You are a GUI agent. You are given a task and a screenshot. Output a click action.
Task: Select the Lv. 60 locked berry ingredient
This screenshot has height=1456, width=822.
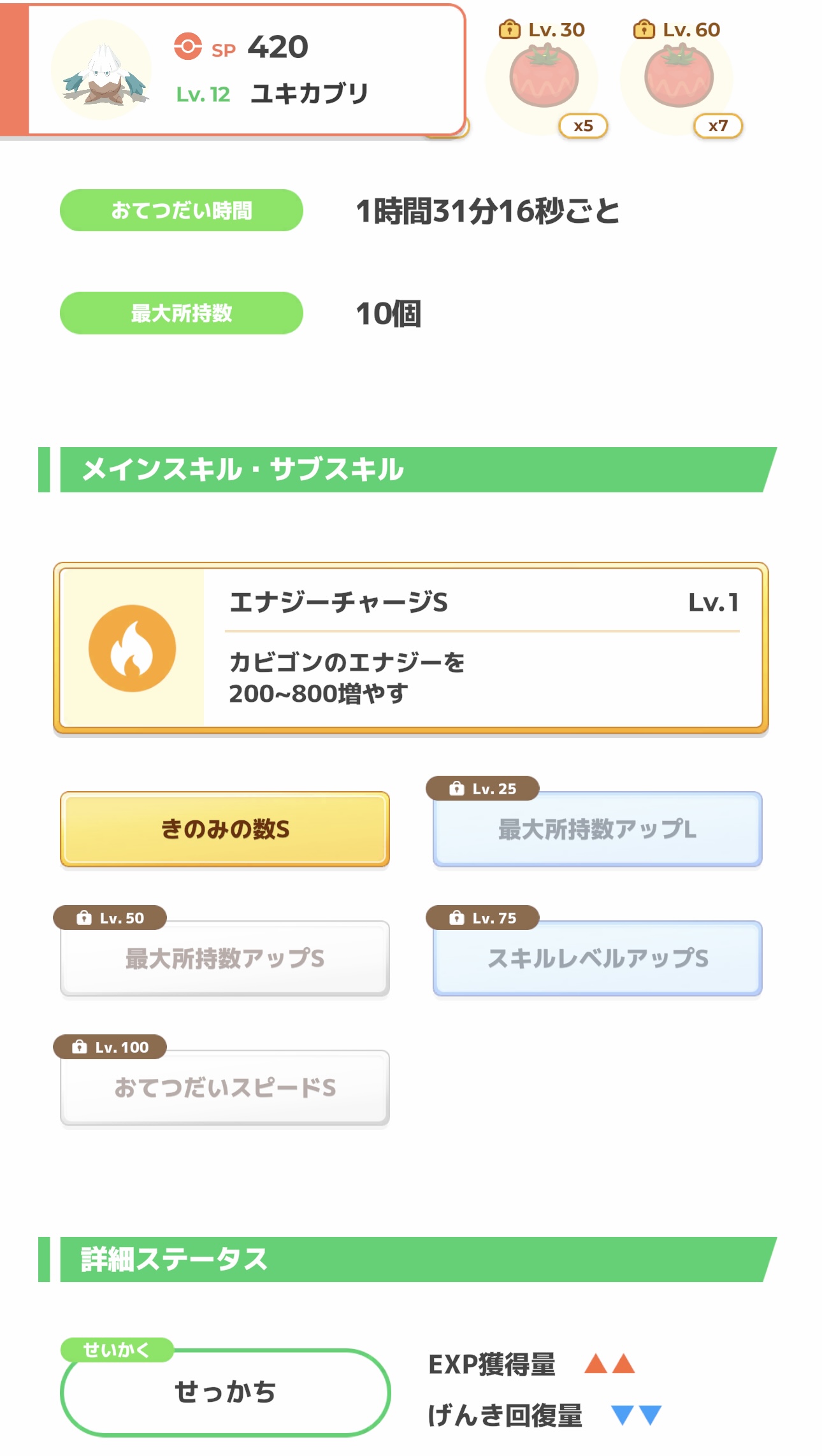[x=678, y=76]
